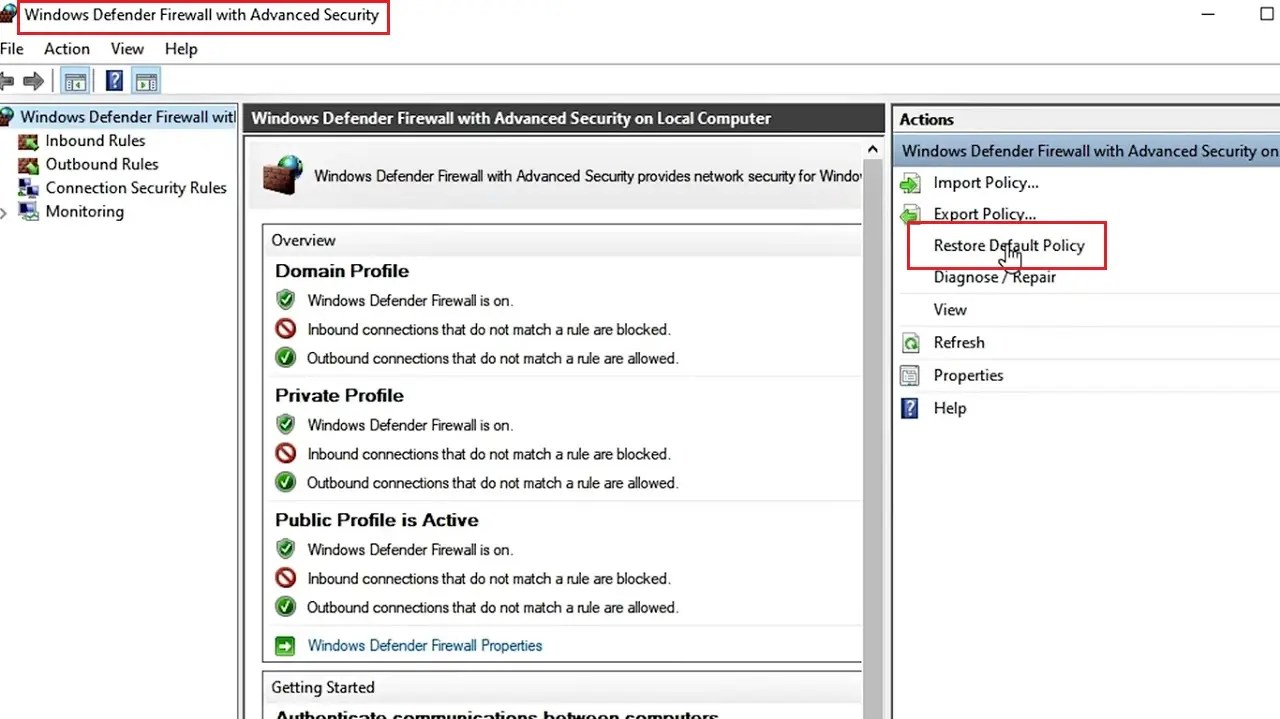Open the Action menu
Image resolution: width=1280 pixels, height=719 pixels.
coord(66,48)
